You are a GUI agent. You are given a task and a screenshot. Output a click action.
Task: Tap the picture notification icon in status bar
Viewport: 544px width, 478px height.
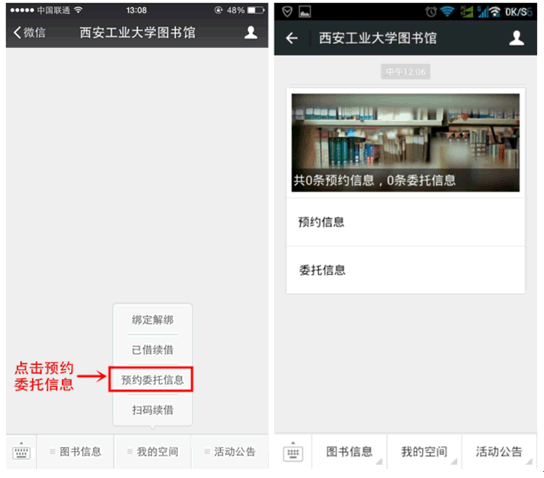[305, 12]
